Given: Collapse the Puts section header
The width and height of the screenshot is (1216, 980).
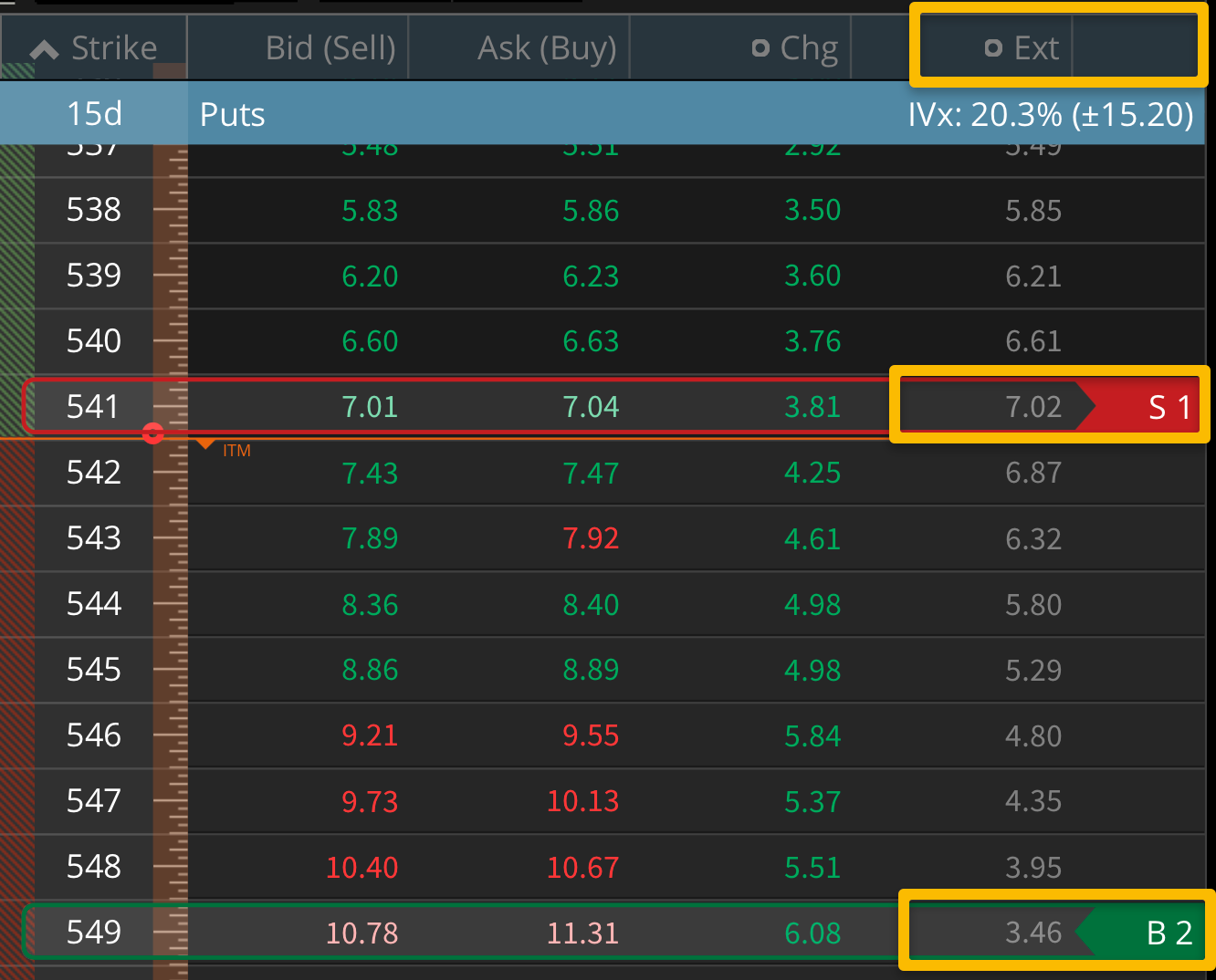Looking at the screenshot, I should (x=231, y=113).
